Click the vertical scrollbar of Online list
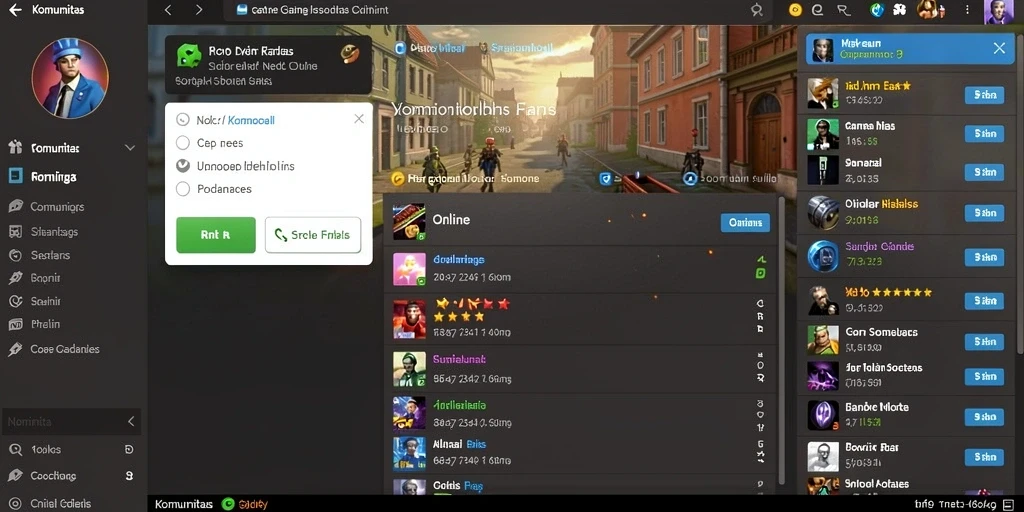Image resolution: width=1024 pixels, height=512 pixels. (x=781, y=340)
